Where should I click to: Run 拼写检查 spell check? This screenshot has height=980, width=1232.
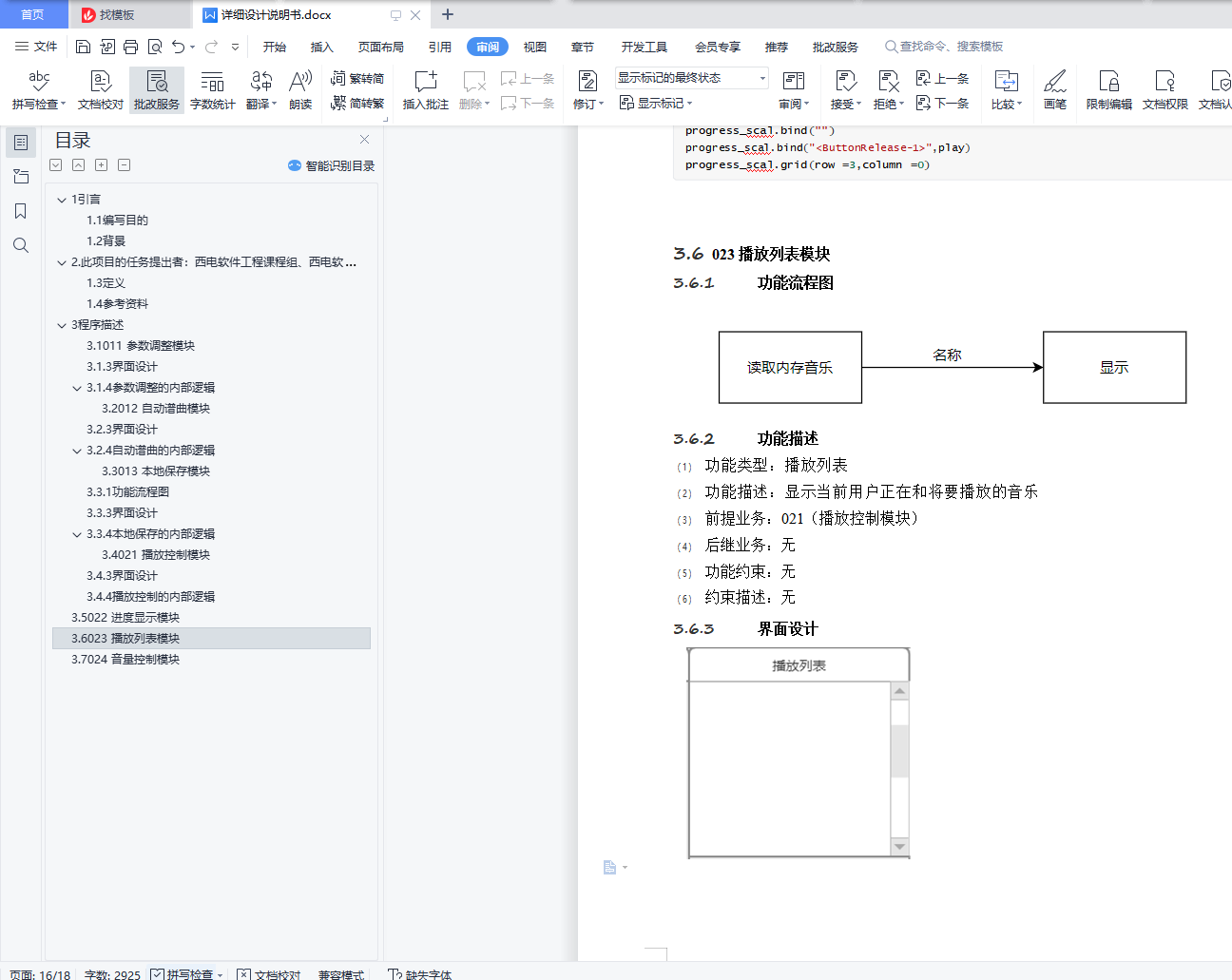click(x=39, y=90)
